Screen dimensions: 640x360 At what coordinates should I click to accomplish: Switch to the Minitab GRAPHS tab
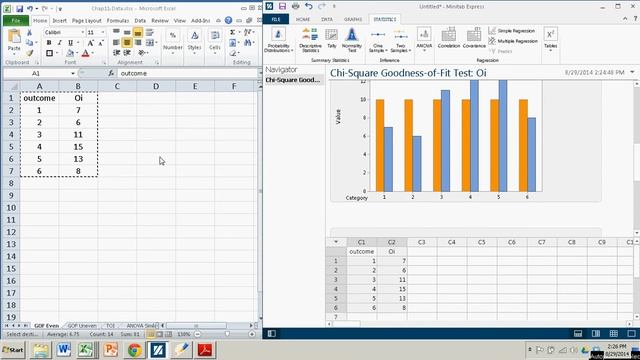pyautogui.click(x=353, y=19)
